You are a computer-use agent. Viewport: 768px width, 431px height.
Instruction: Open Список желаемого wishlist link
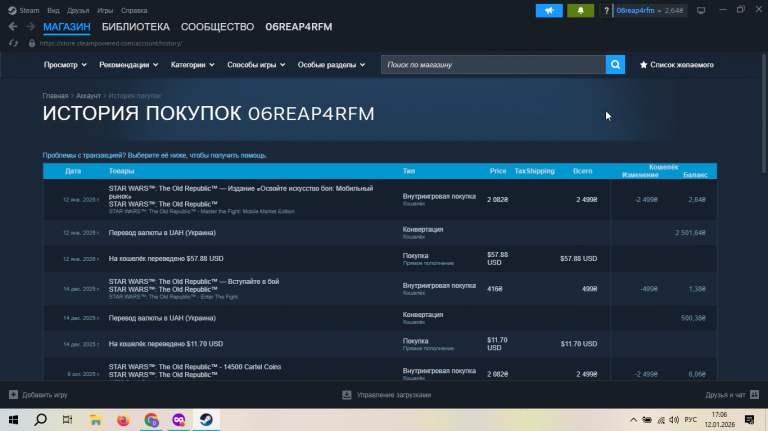coord(676,65)
